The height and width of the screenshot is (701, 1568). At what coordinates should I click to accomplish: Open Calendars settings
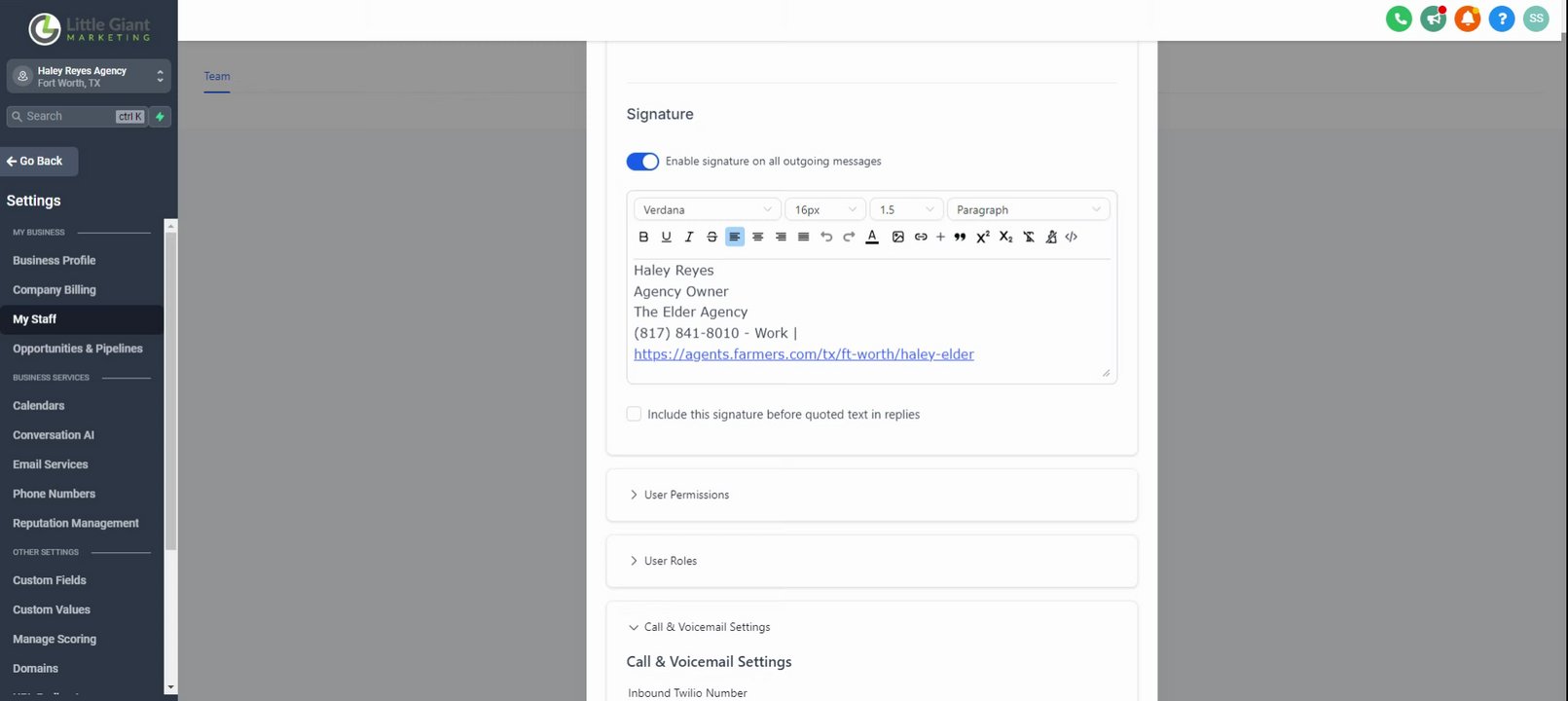(39, 406)
